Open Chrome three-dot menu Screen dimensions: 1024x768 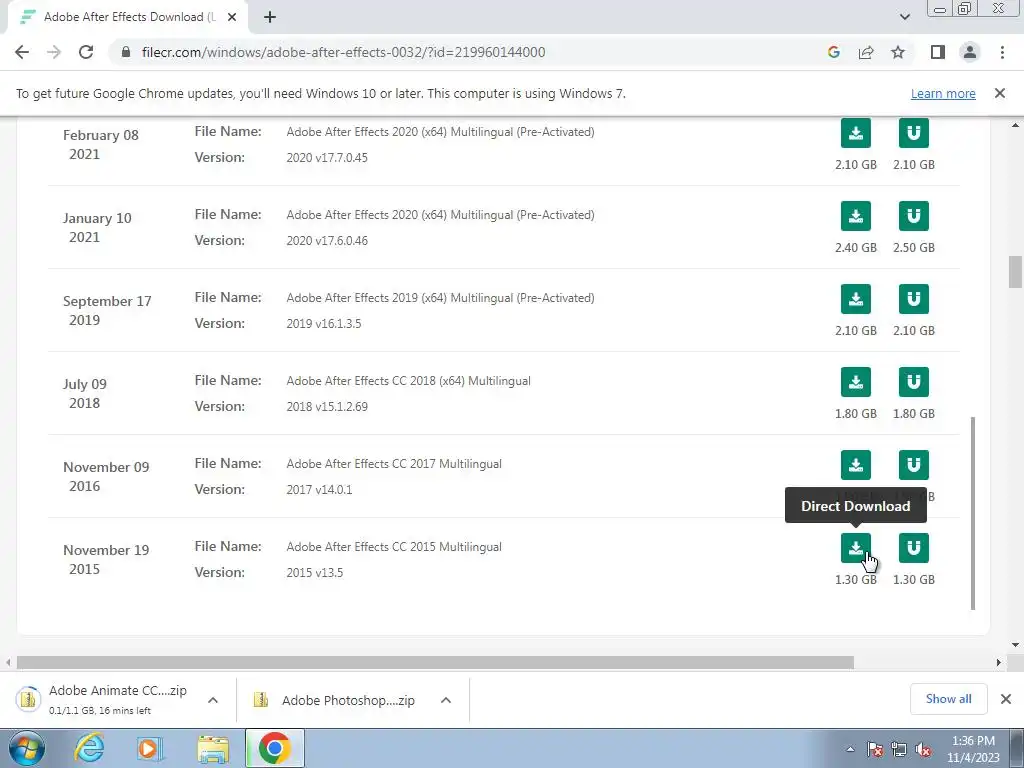coord(1002,52)
